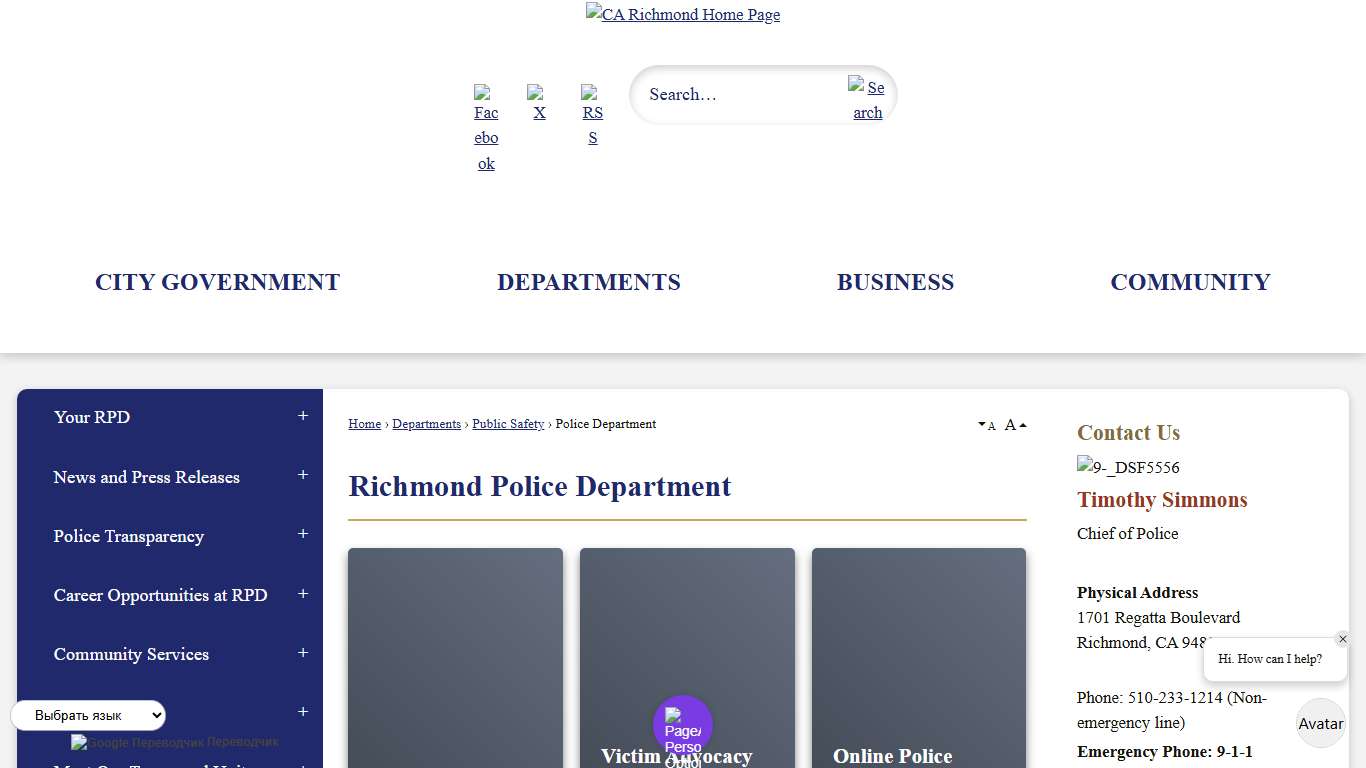Increase text size with the larger A control
The height and width of the screenshot is (768, 1366).
click(x=1012, y=424)
